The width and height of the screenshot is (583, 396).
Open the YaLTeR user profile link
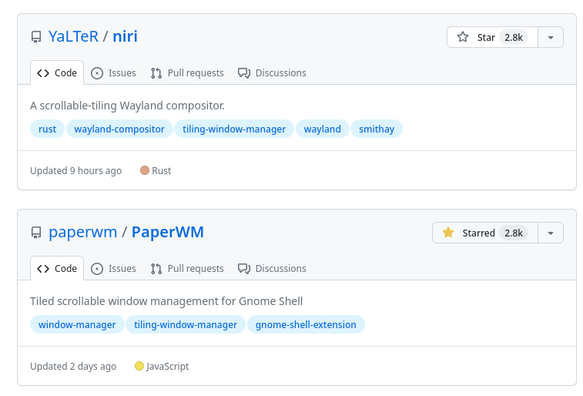[73, 36]
